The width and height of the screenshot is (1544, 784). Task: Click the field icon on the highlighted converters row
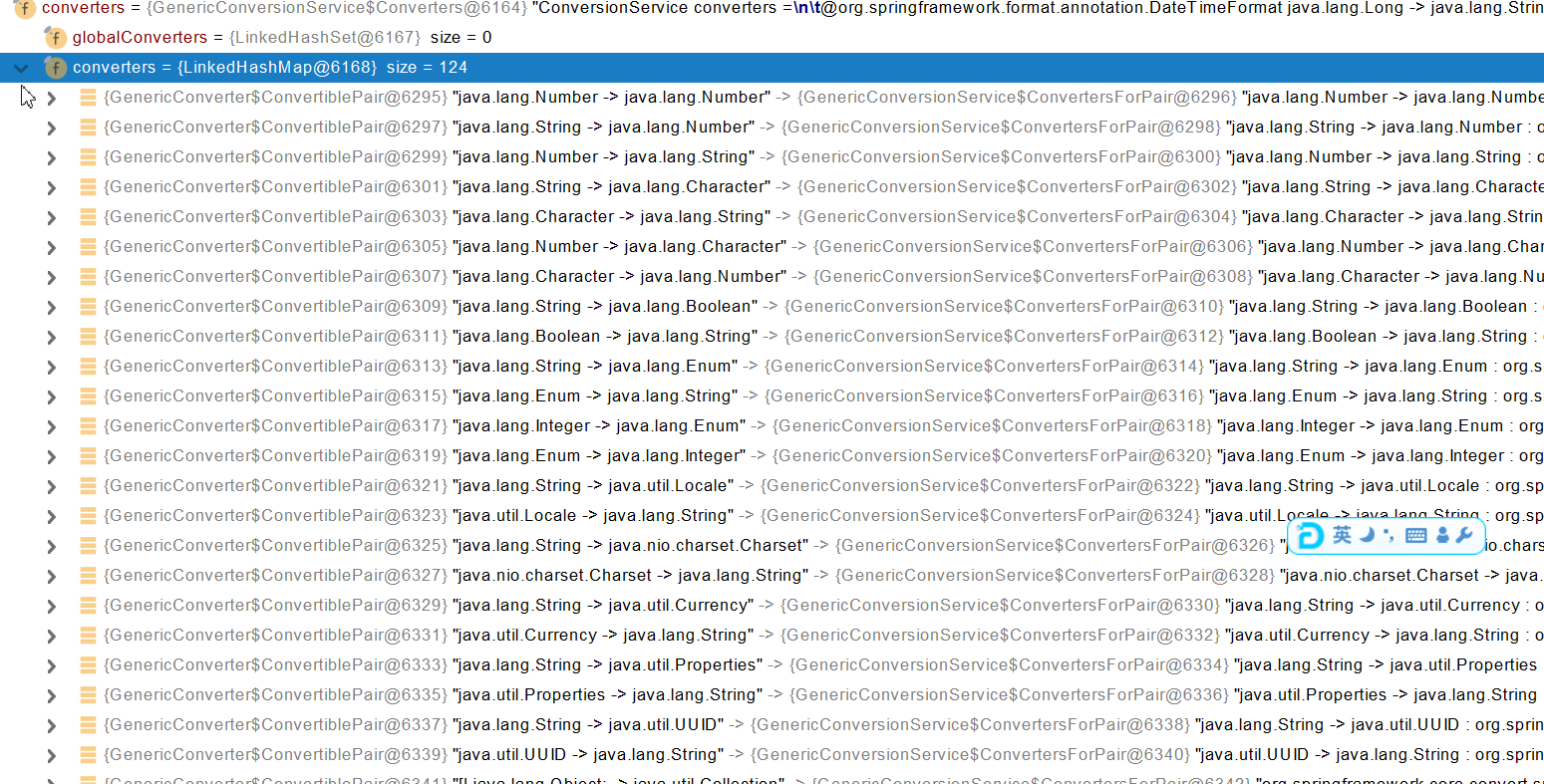tap(55, 68)
